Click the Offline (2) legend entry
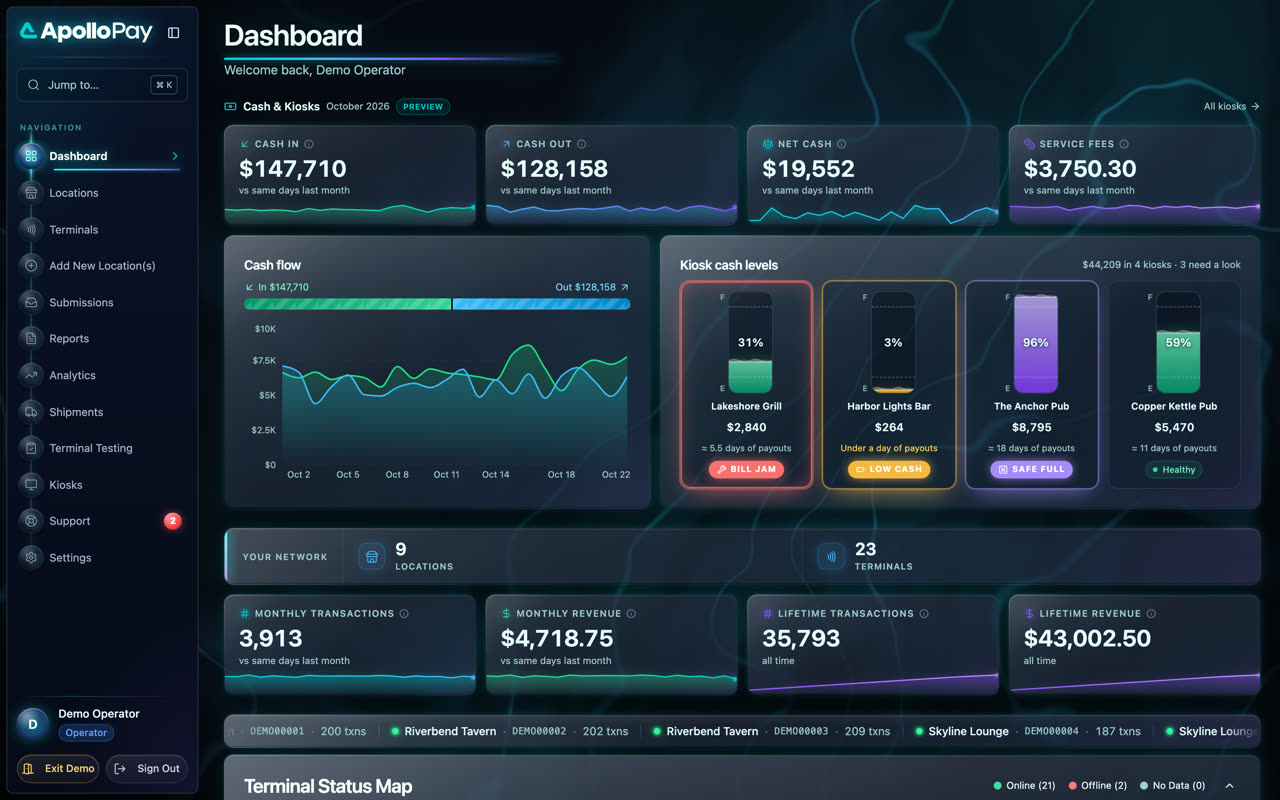The width and height of the screenshot is (1280, 800). (1097, 786)
